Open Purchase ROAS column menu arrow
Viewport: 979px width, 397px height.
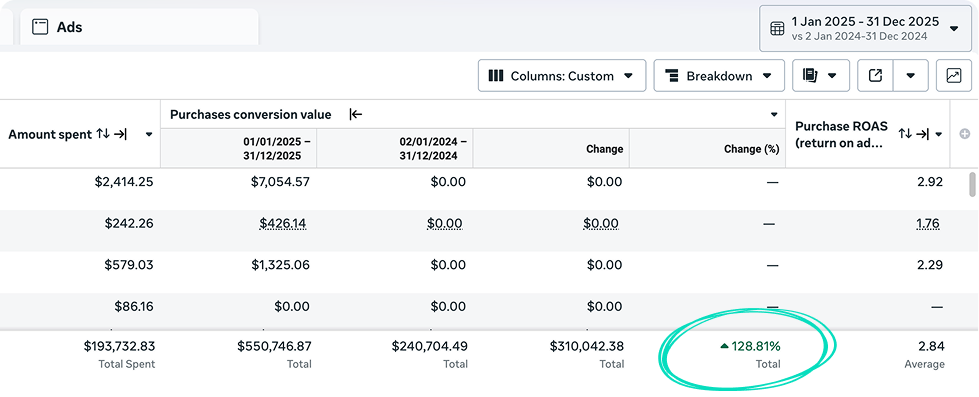click(939, 134)
